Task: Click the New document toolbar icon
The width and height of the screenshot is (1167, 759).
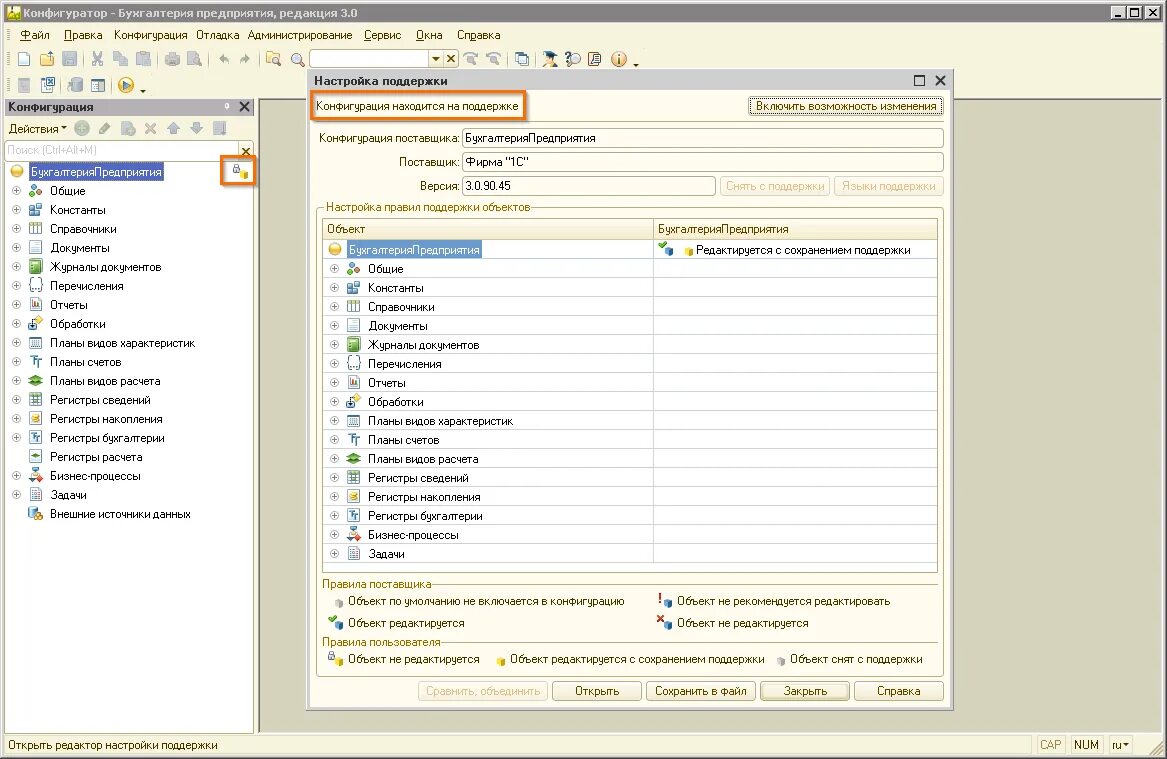Action: tap(24, 59)
